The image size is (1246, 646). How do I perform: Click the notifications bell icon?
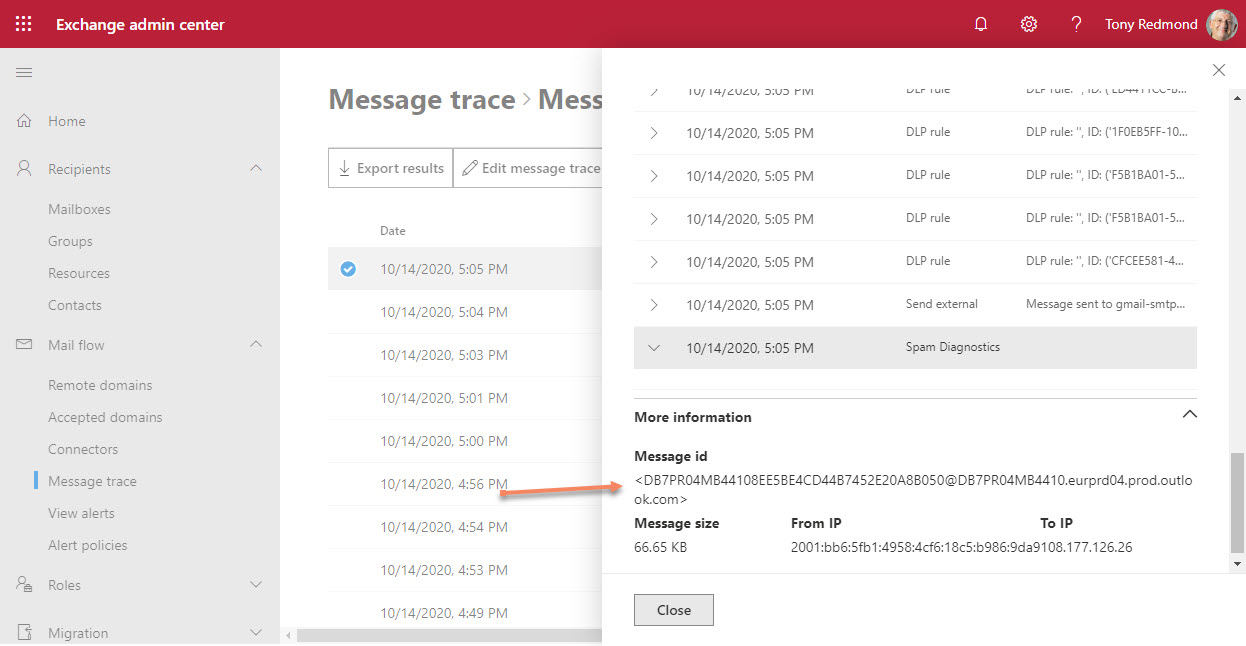coord(980,24)
